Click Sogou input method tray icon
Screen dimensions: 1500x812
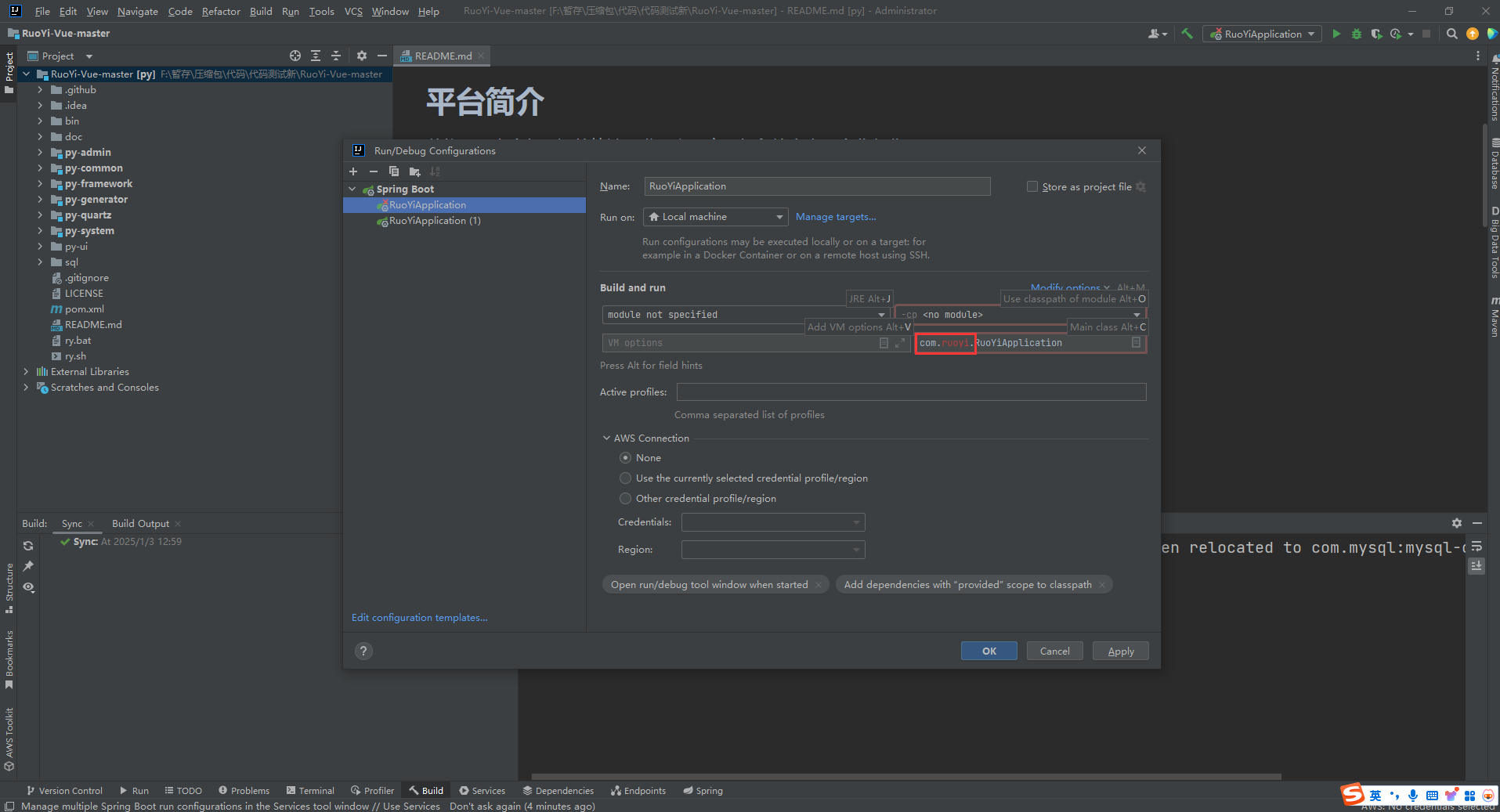pos(1354,795)
